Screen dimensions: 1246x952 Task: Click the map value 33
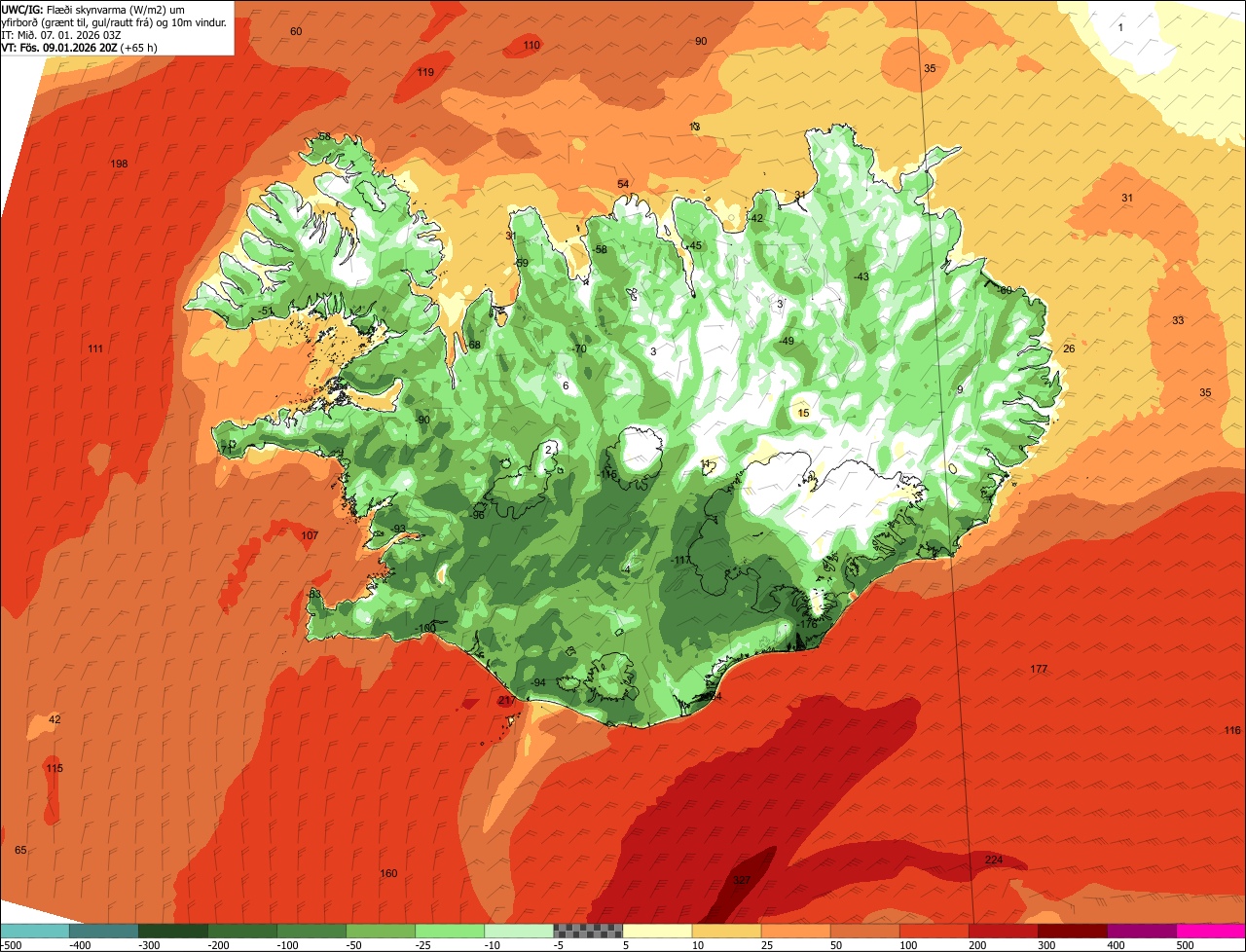(x=1178, y=320)
